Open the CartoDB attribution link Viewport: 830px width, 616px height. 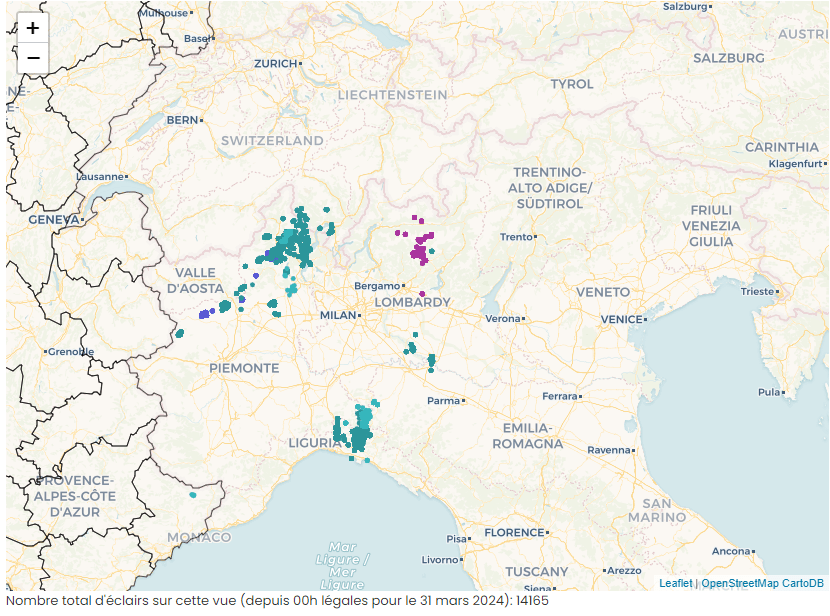803,583
